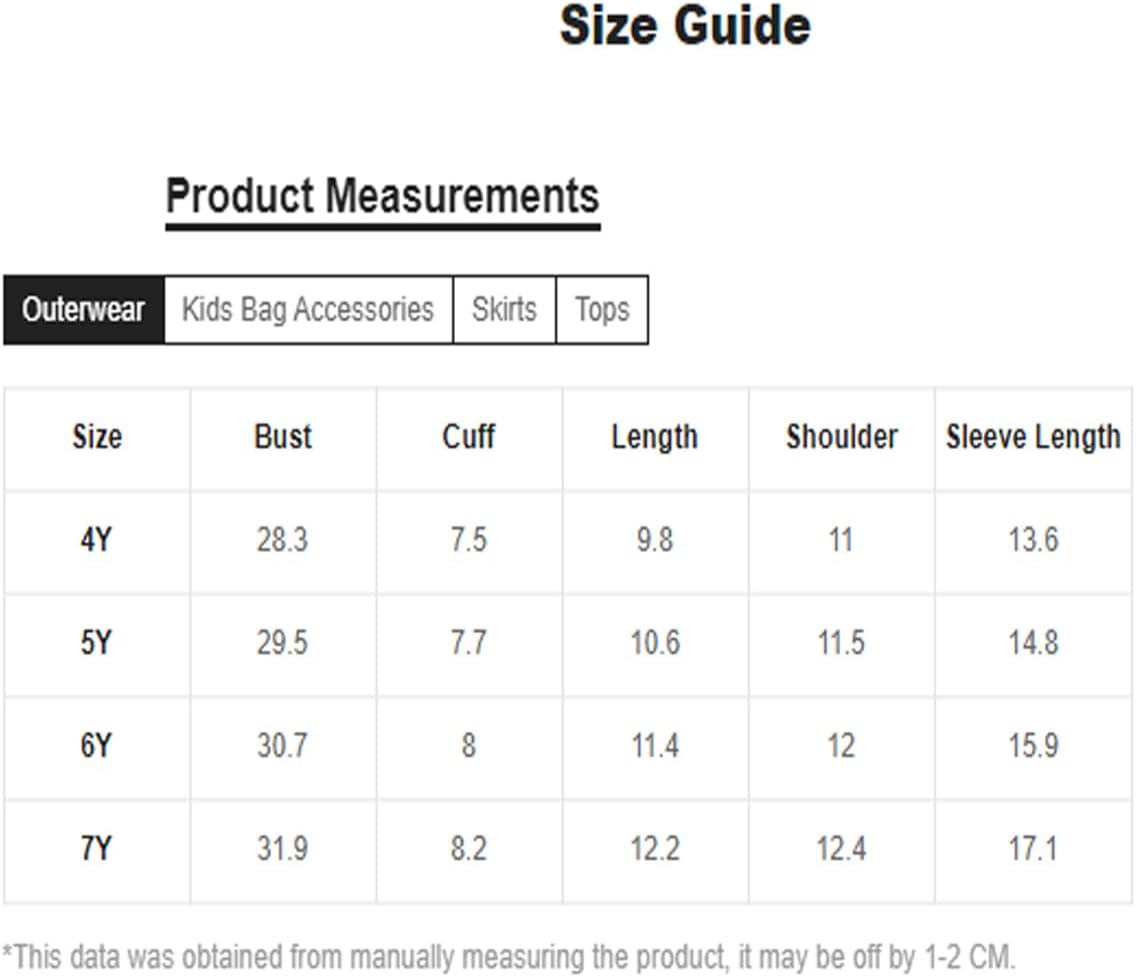Switch to the Tops tab
Image resolution: width=1136 pixels, height=977 pixels.
click(x=602, y=310)
